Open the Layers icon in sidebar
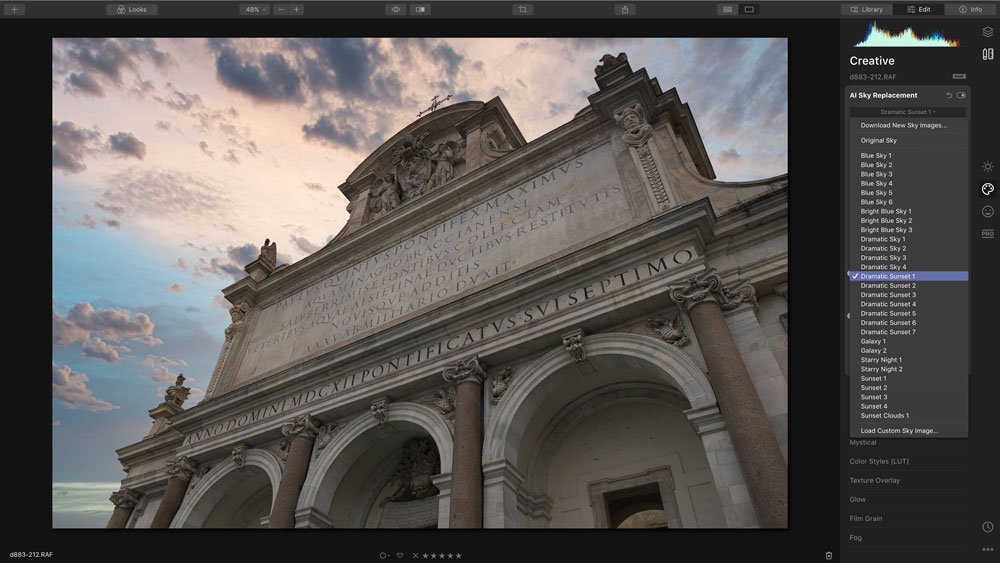The width and height of the screenshot is (1000, 563). (987, 32)
